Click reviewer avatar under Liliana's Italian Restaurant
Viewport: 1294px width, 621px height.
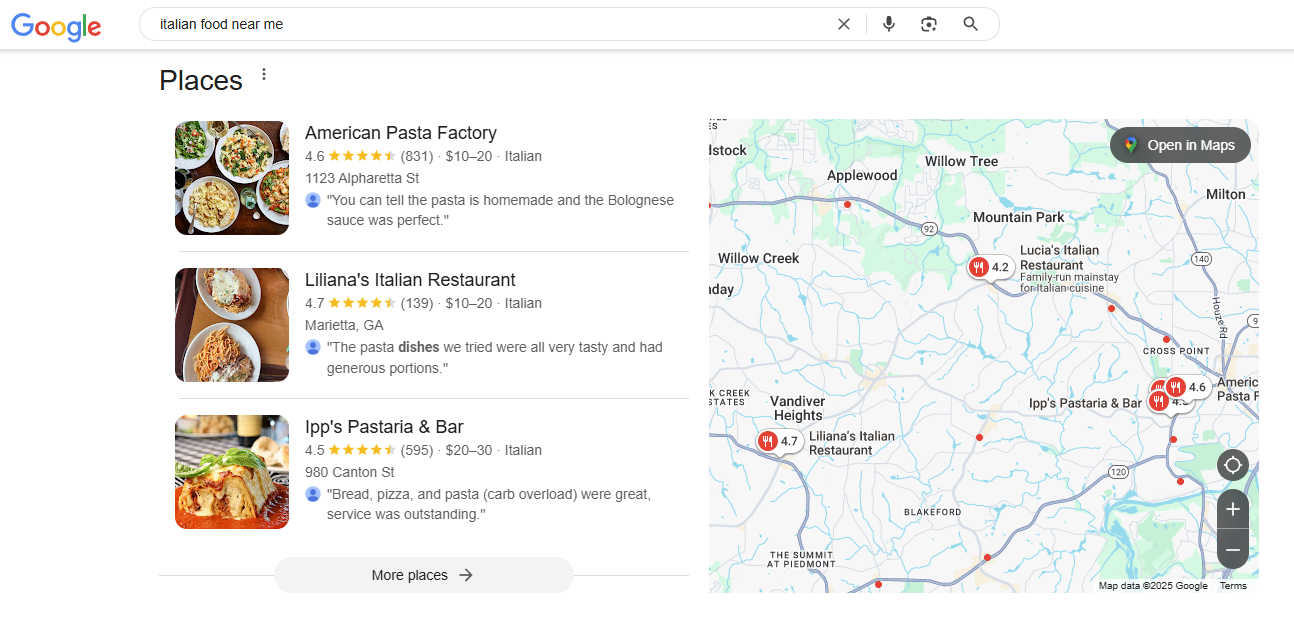[x=313, y=347]
